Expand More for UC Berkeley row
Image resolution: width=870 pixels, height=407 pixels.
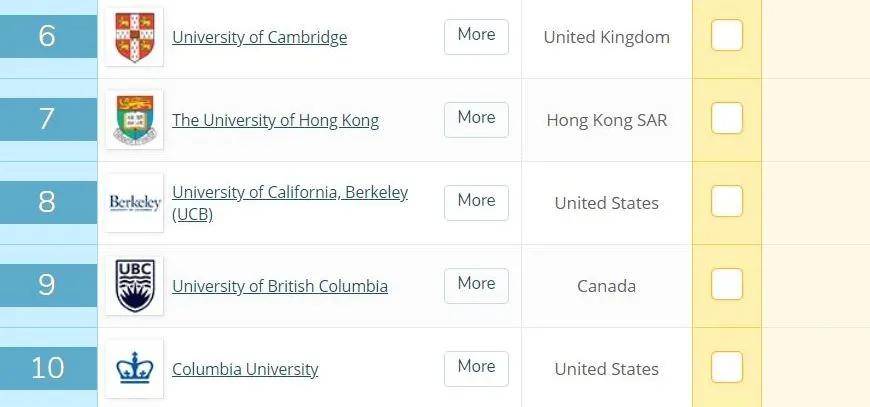[x=476, y=203]
